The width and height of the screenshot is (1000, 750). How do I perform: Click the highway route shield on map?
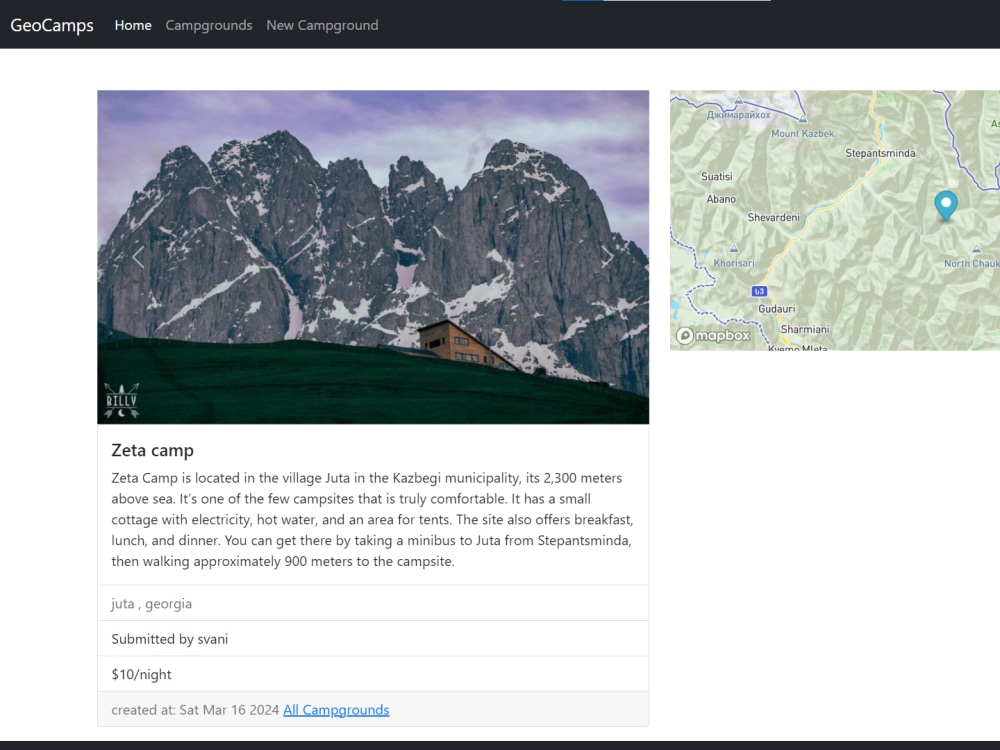coord(759,291)
